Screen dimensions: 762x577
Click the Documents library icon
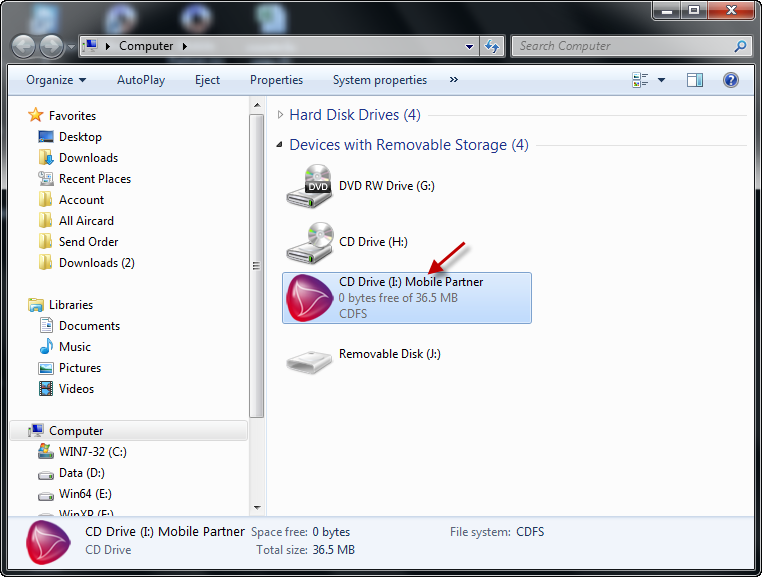coord(46,326)
